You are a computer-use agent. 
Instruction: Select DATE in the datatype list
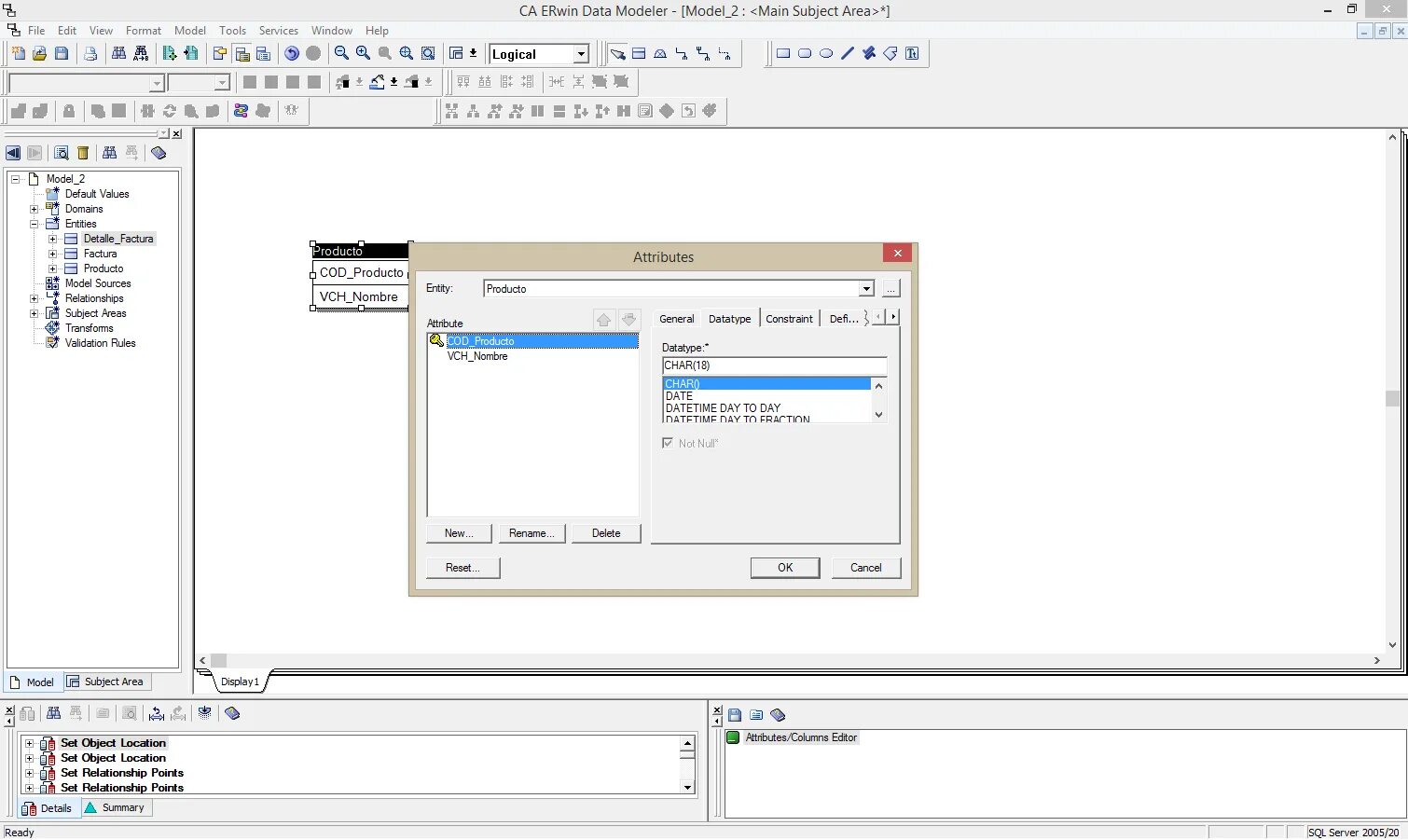tap(679, 396)
